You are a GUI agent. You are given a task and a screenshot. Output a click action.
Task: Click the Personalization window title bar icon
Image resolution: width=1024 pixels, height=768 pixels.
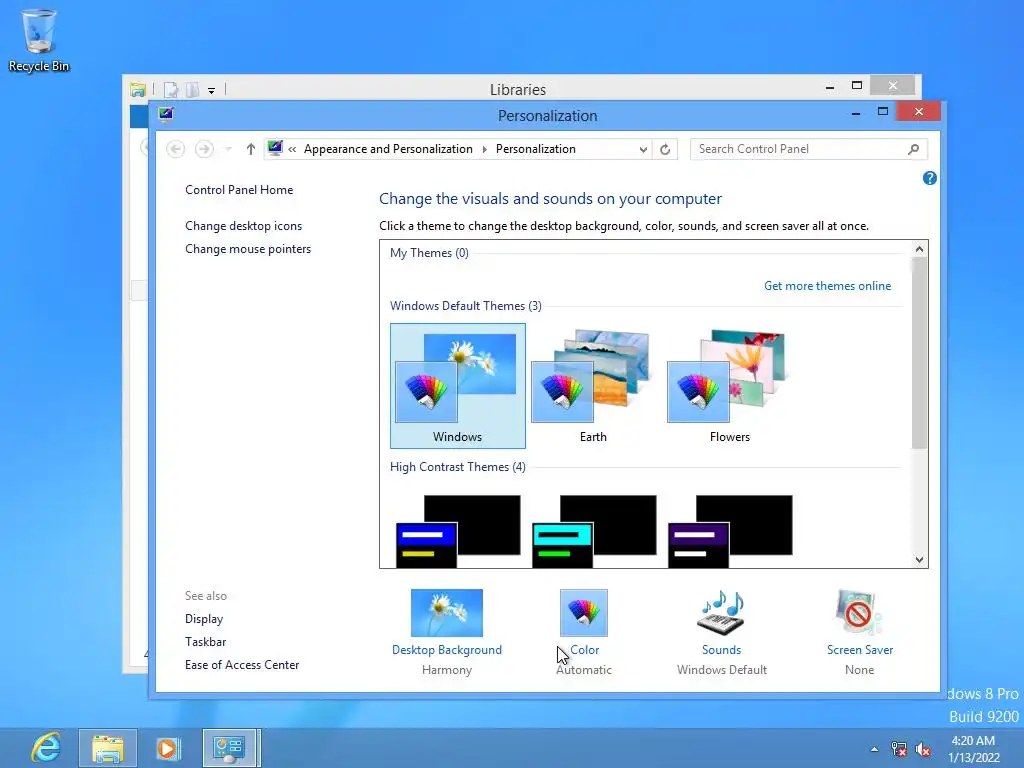pyautogui.click(x=166, y=114)
